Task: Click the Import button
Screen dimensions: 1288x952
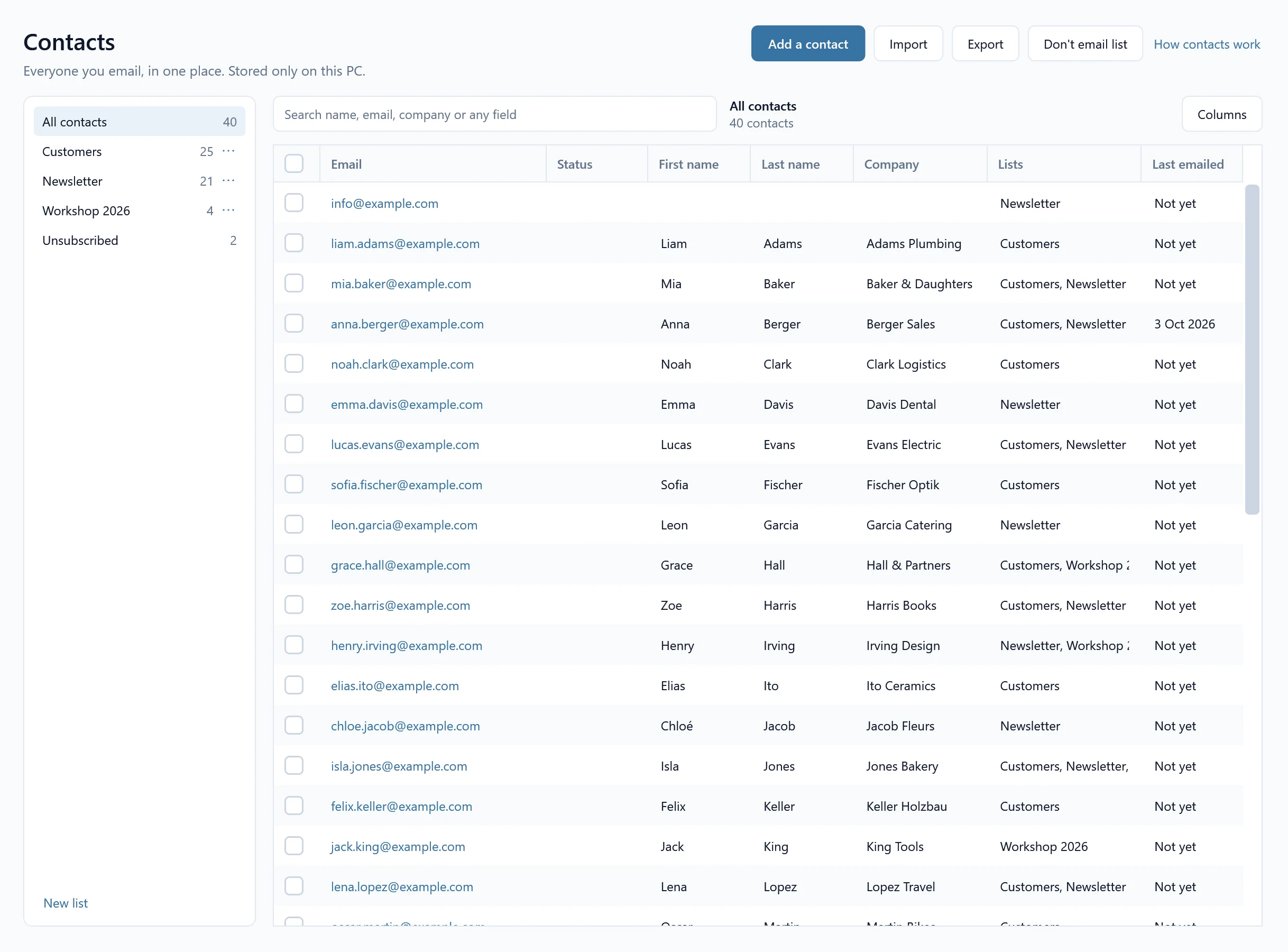Action: coord(908,44)
